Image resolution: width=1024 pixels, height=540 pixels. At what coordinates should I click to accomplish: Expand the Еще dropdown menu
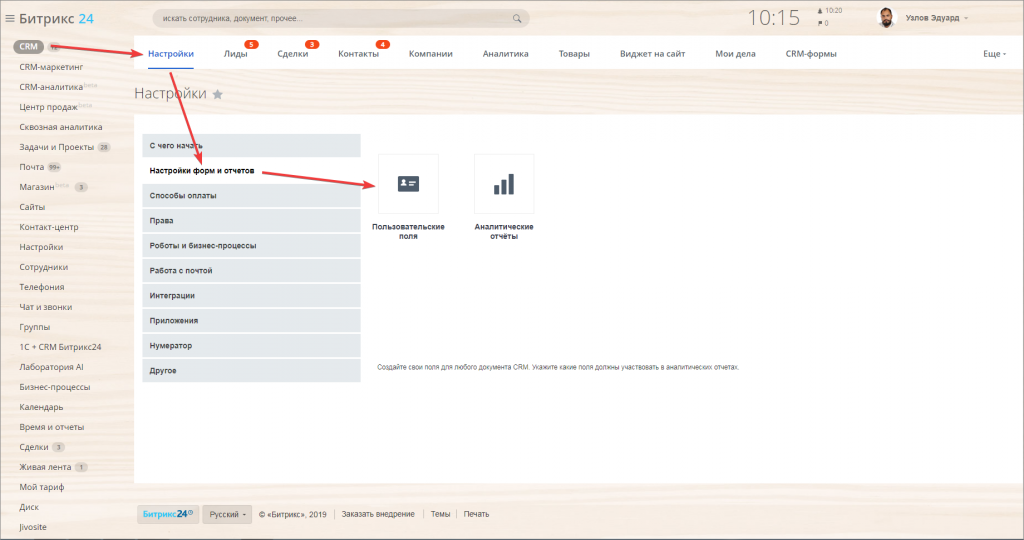pyautogui.click(x=994, y=54)
